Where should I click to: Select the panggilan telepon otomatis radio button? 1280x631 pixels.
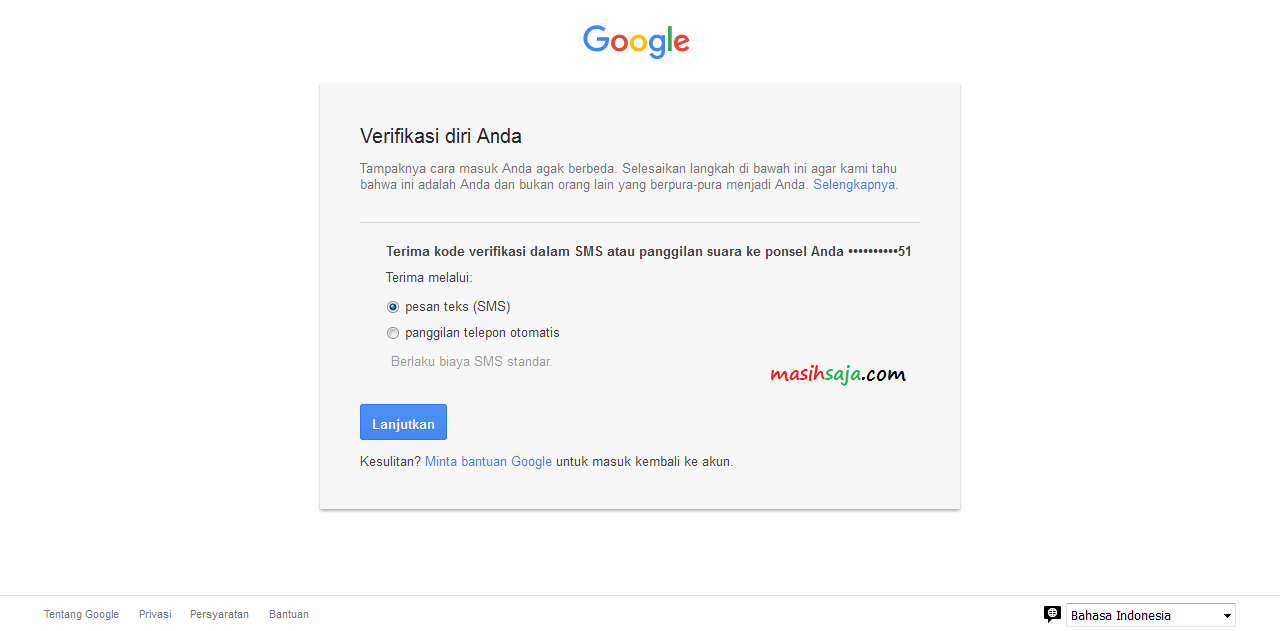click(x=393, y=333)
